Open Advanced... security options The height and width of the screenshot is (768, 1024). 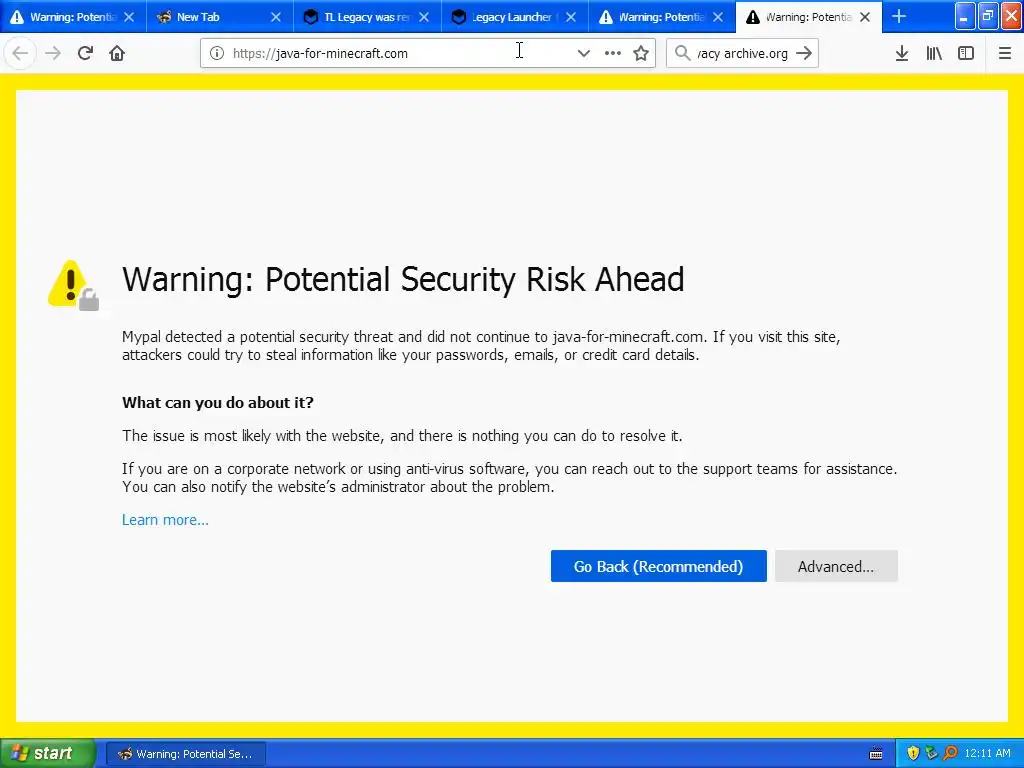pyautogui.click(x=836, y=566)
